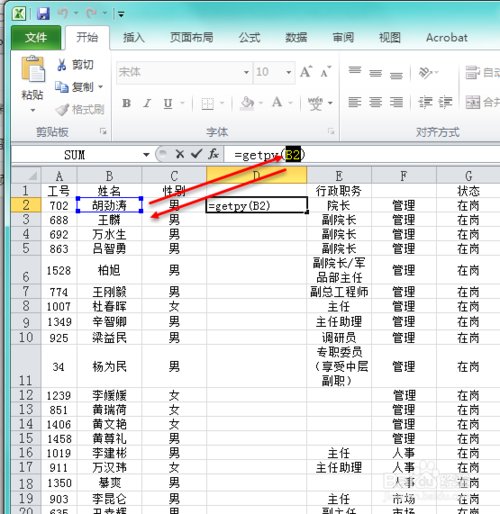Toggle Align Text Left

click(355, 102)
